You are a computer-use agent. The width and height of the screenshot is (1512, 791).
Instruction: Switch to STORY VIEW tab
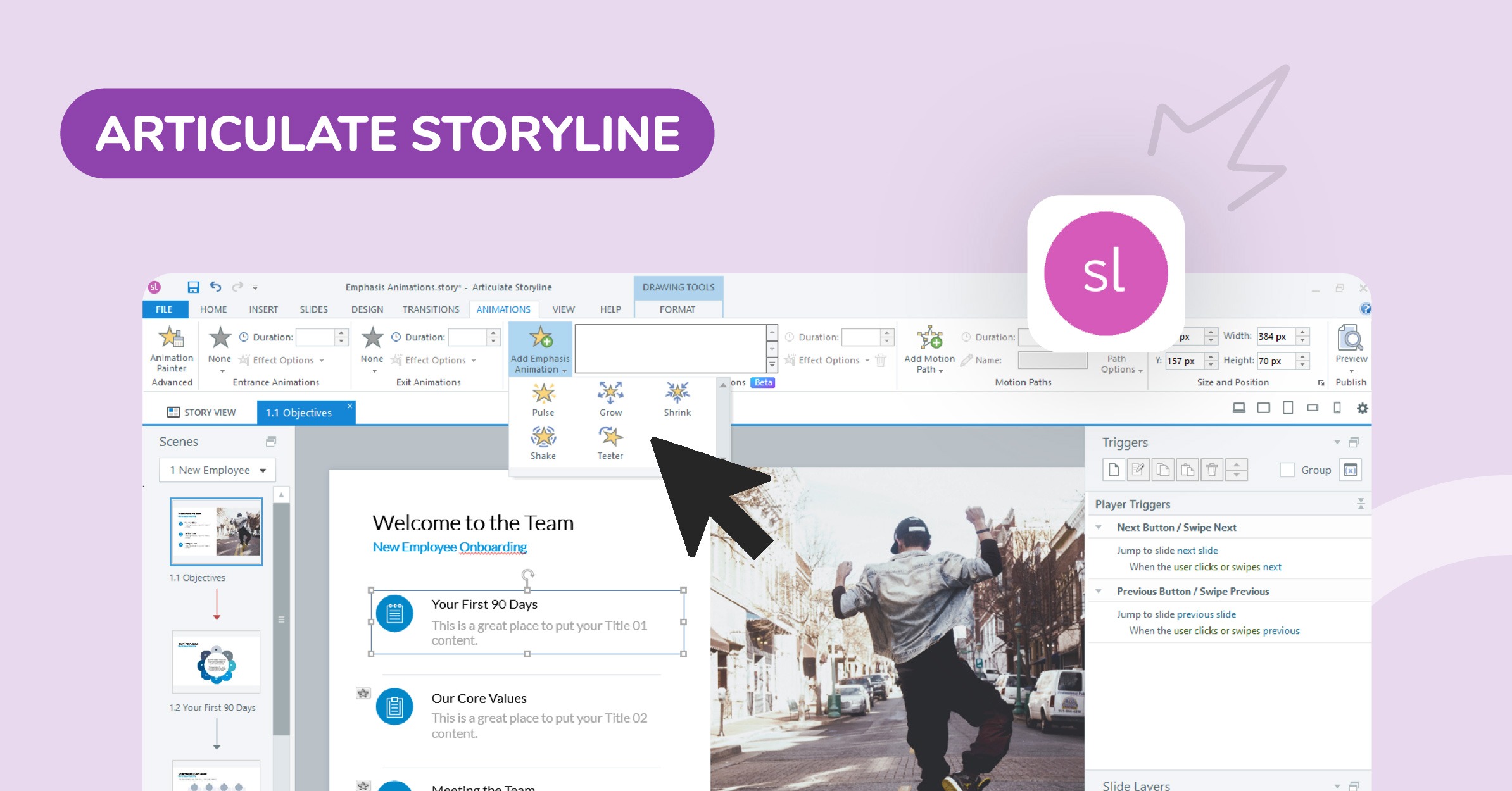[x=202, y=412]
